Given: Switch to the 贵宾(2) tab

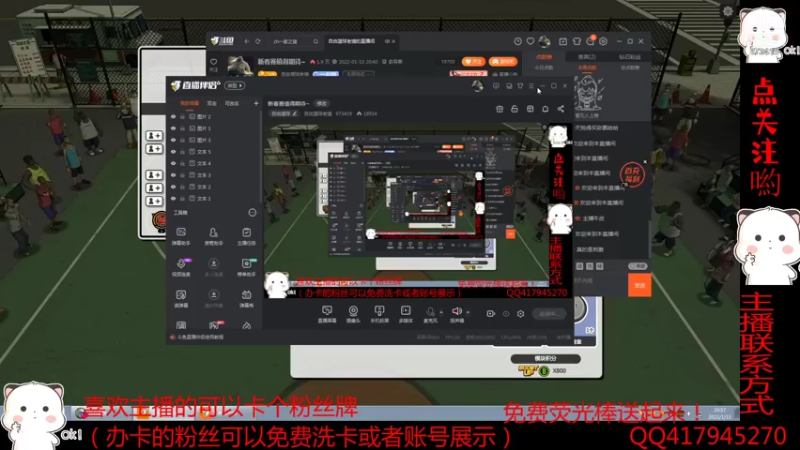Looking at the screenshot, I should [x=587, y=57].
